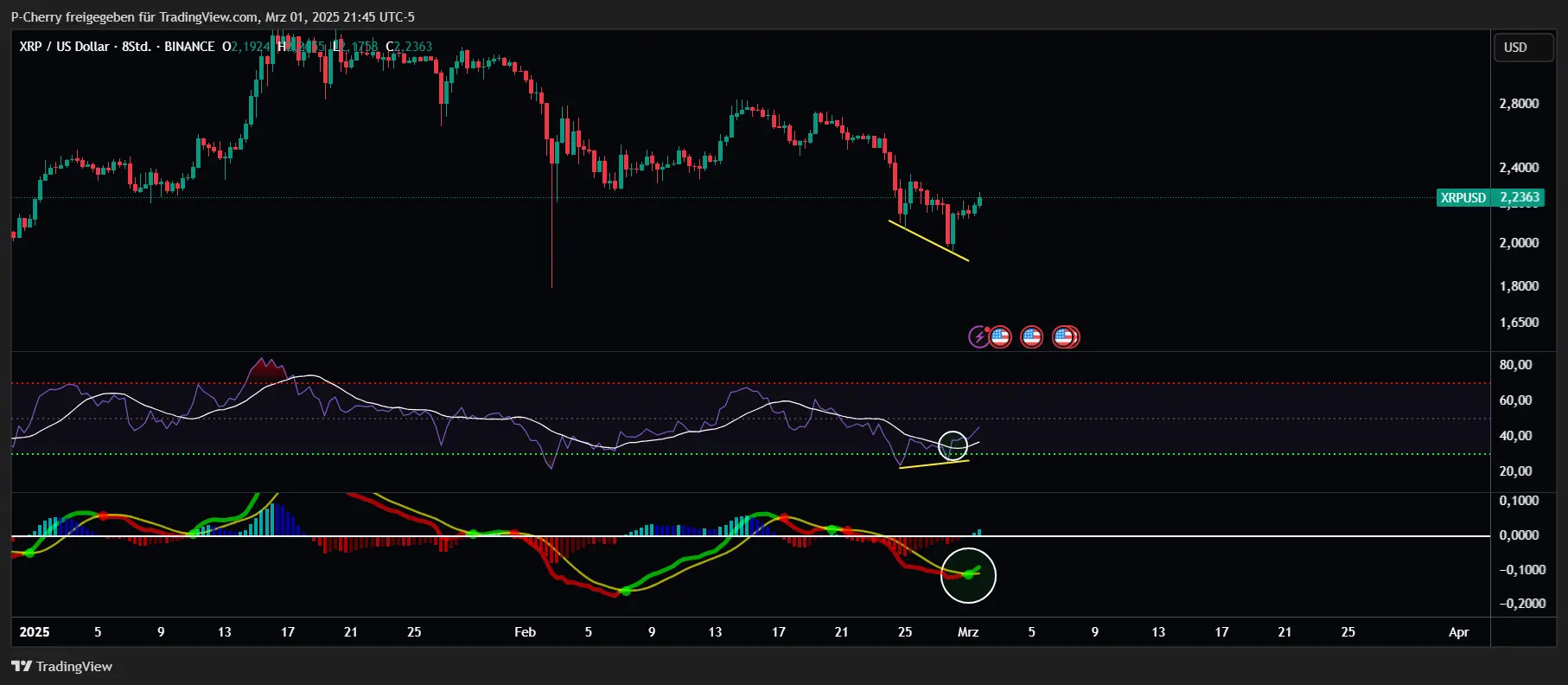Click the RSI 80,00 scale label
1568x685 pixels.
[1515, 365]
